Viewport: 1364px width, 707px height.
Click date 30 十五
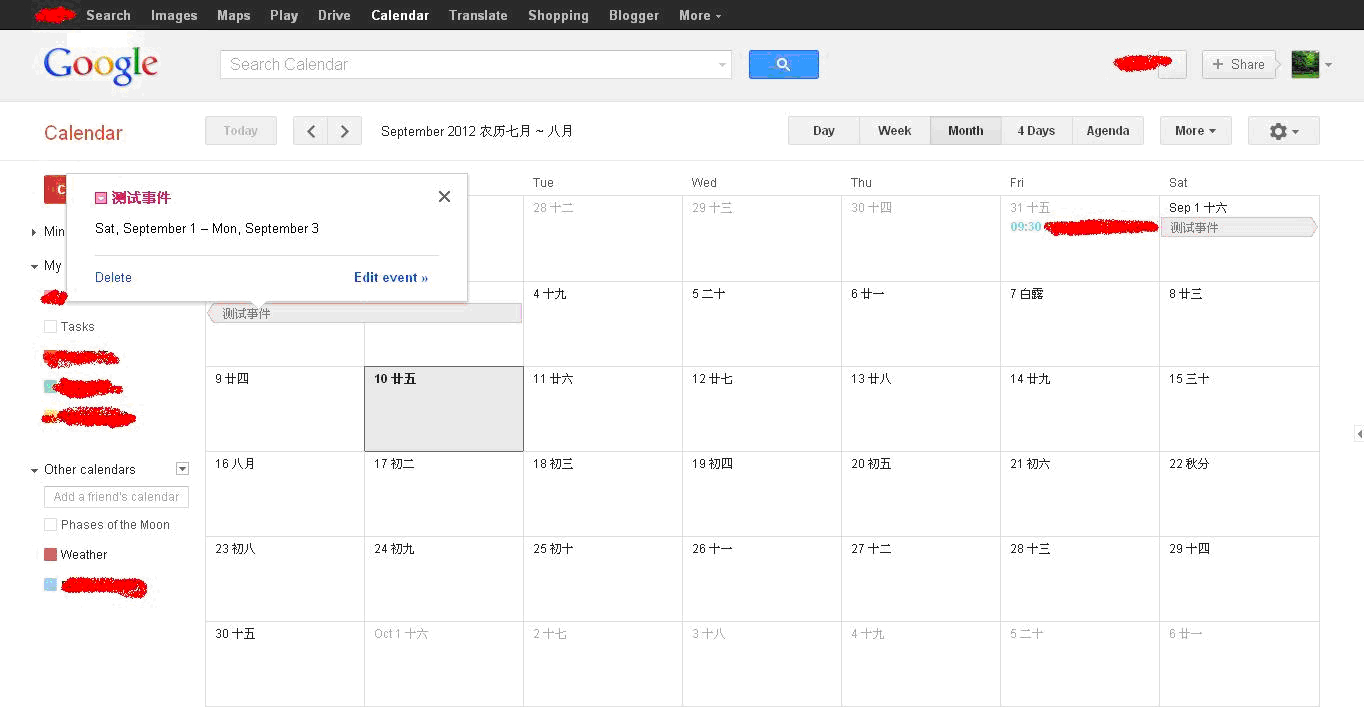(235, 634)
